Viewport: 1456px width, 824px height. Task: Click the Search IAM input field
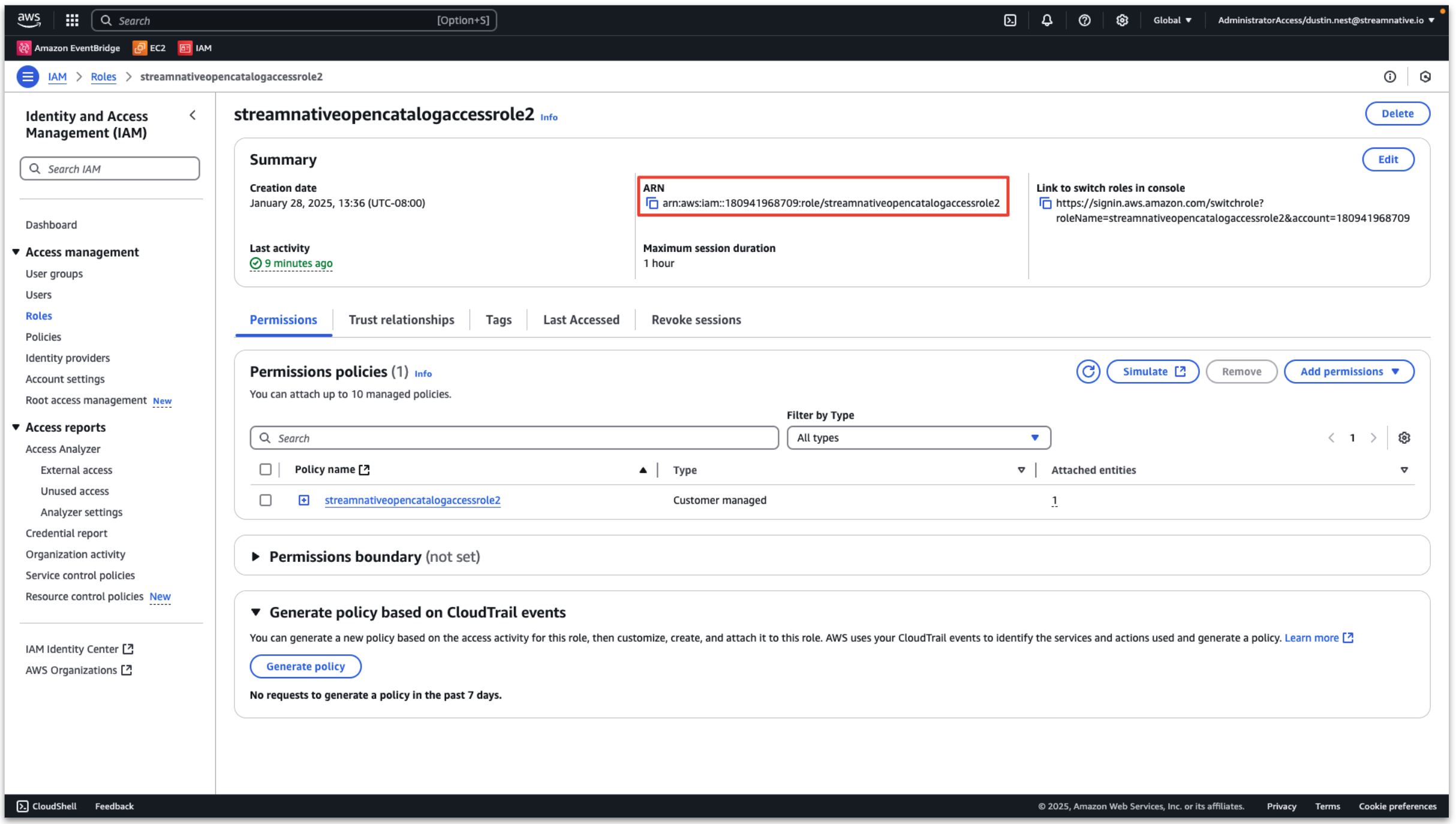point(109,168)
